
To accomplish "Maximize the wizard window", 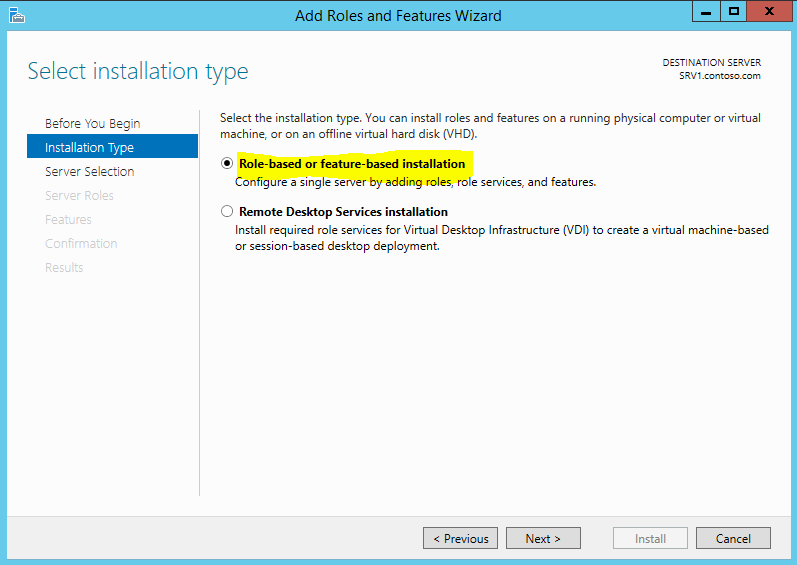I will click(x=733, y=12).
